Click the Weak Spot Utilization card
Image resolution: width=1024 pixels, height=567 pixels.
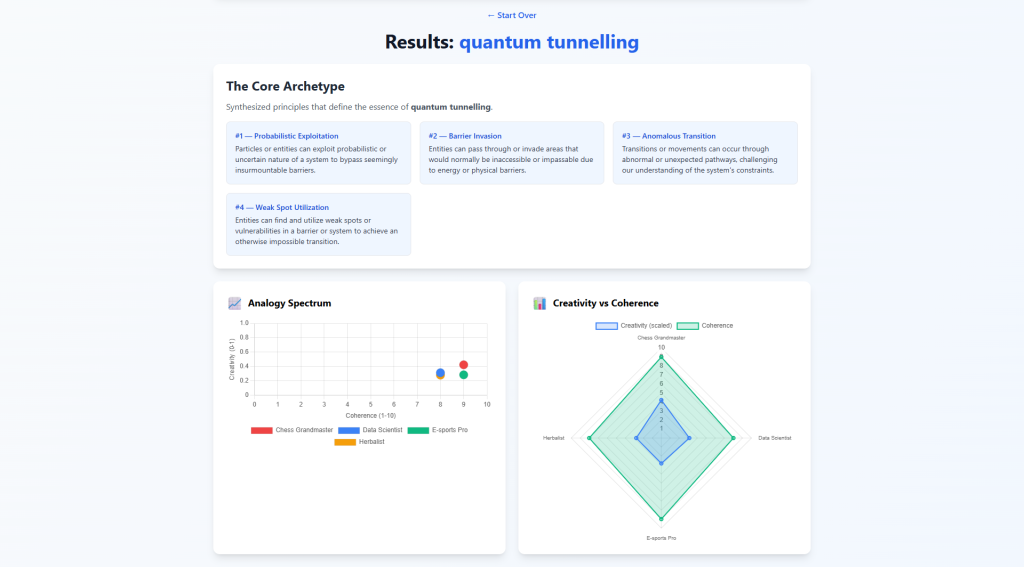(318, 224)
